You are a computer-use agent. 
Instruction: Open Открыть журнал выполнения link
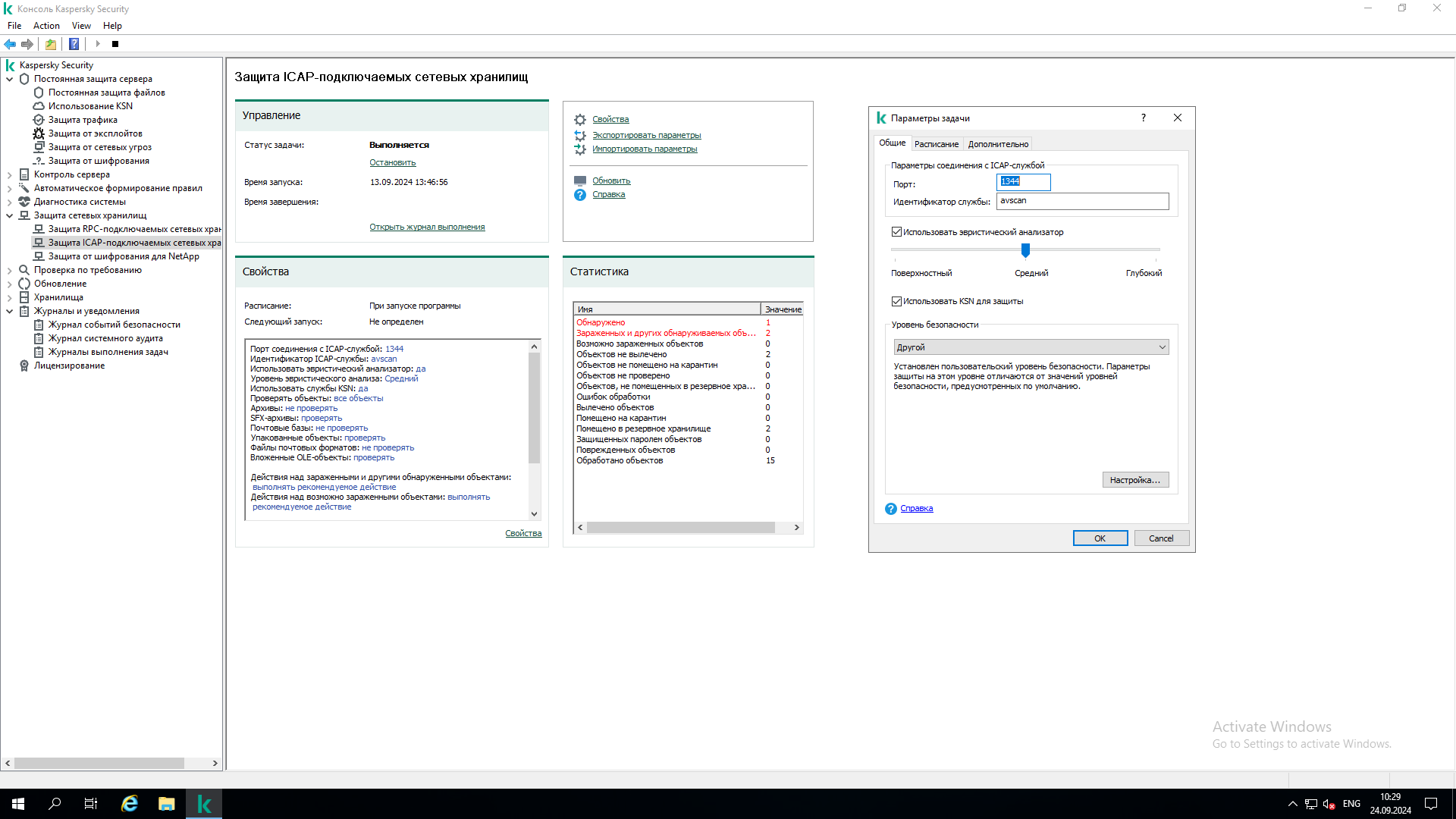coord(427,227)
